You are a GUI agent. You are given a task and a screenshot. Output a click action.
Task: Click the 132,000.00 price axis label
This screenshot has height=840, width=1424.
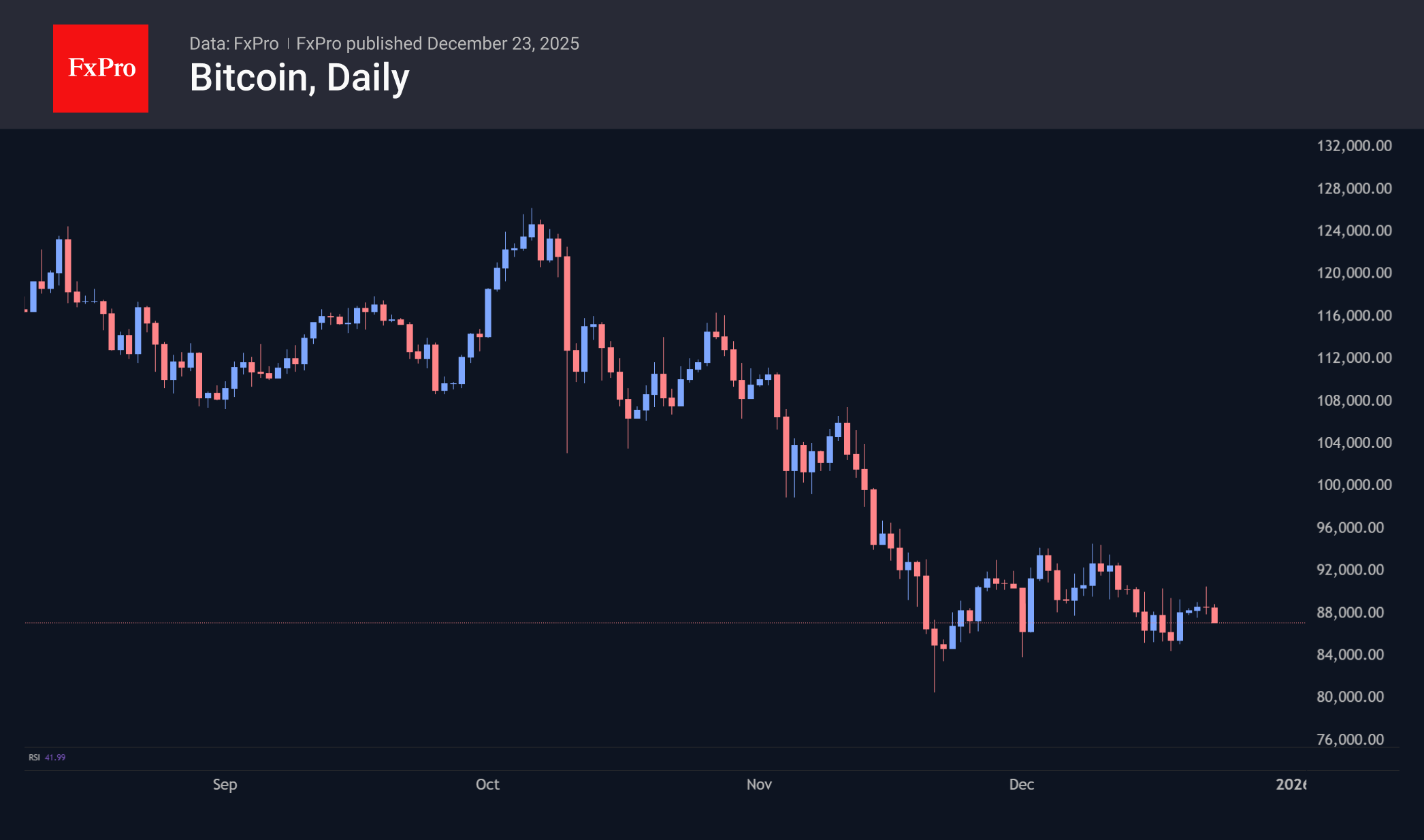(x=1354, y=146)
